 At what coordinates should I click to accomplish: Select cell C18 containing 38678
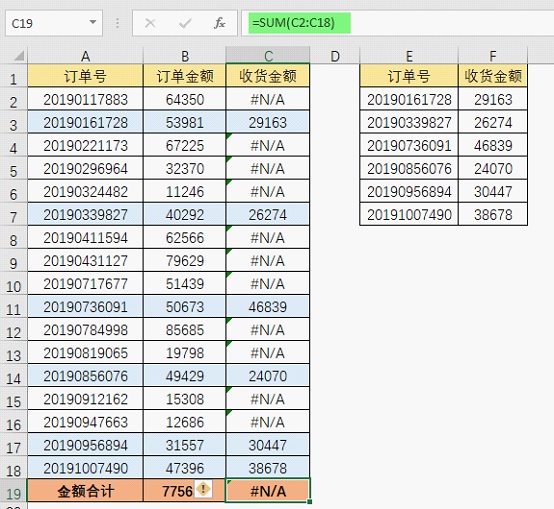[268, 468]
